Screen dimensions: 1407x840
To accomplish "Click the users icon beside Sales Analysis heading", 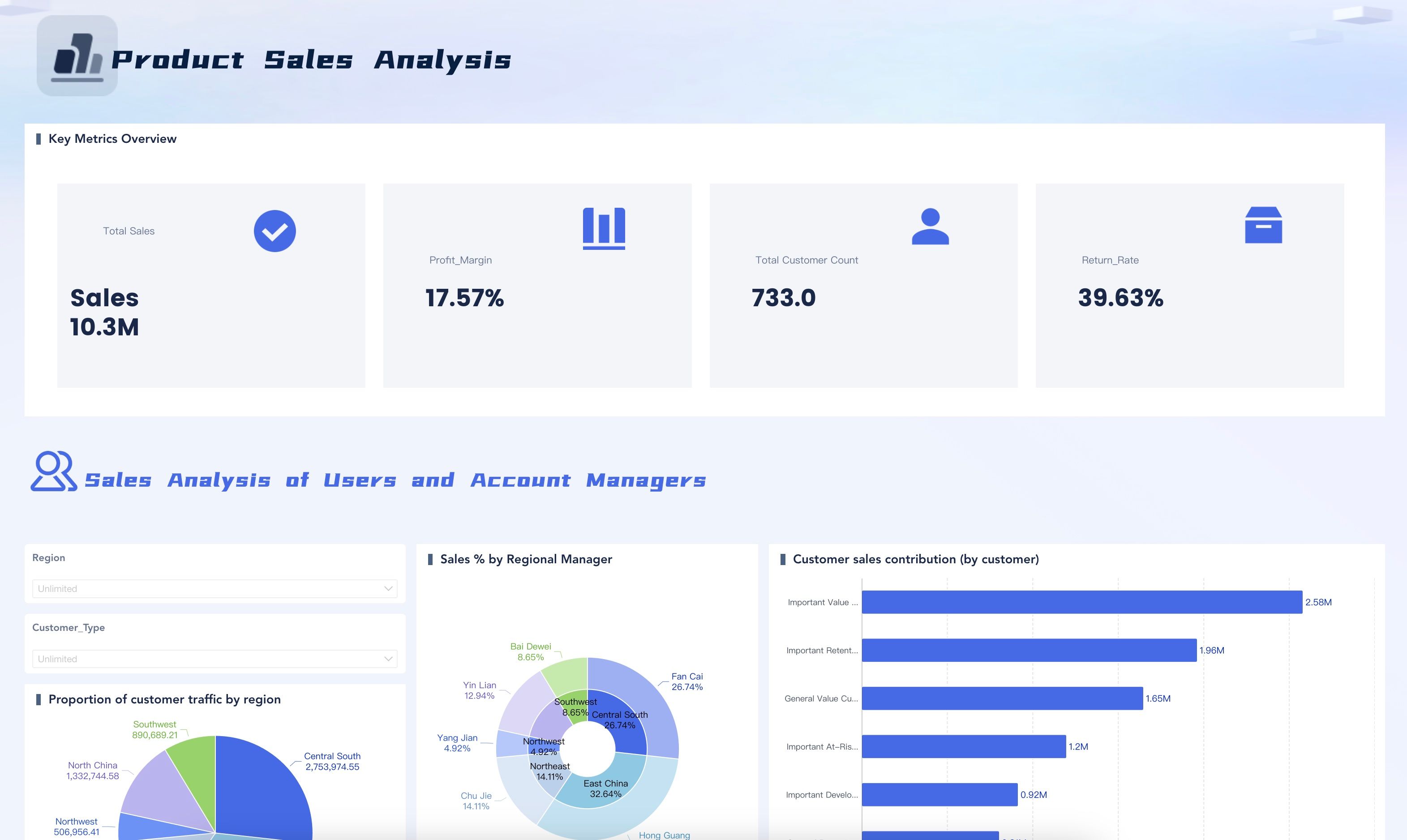I will click(54, 471).
